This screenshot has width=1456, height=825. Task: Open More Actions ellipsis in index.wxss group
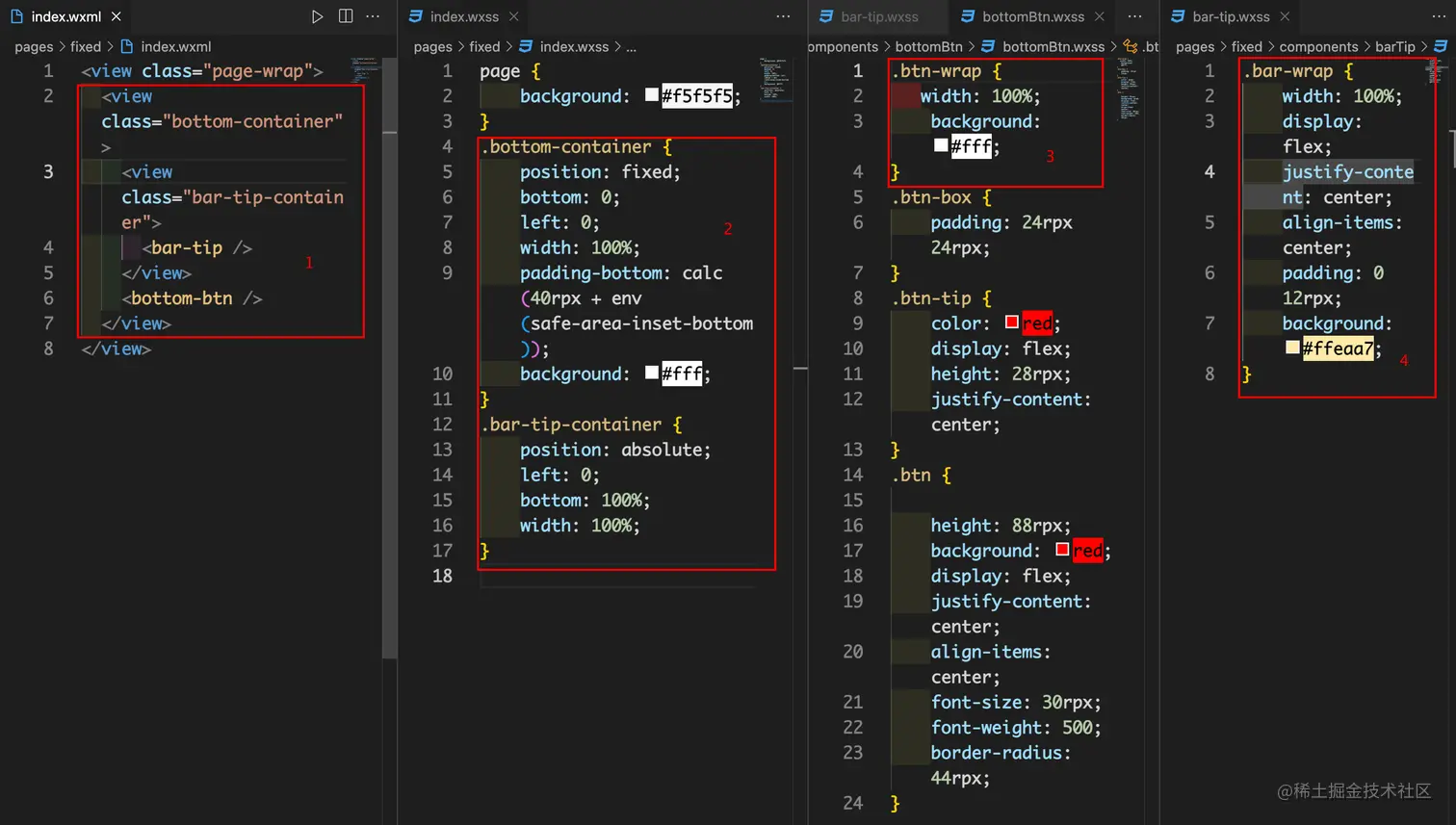pos(783,16)
